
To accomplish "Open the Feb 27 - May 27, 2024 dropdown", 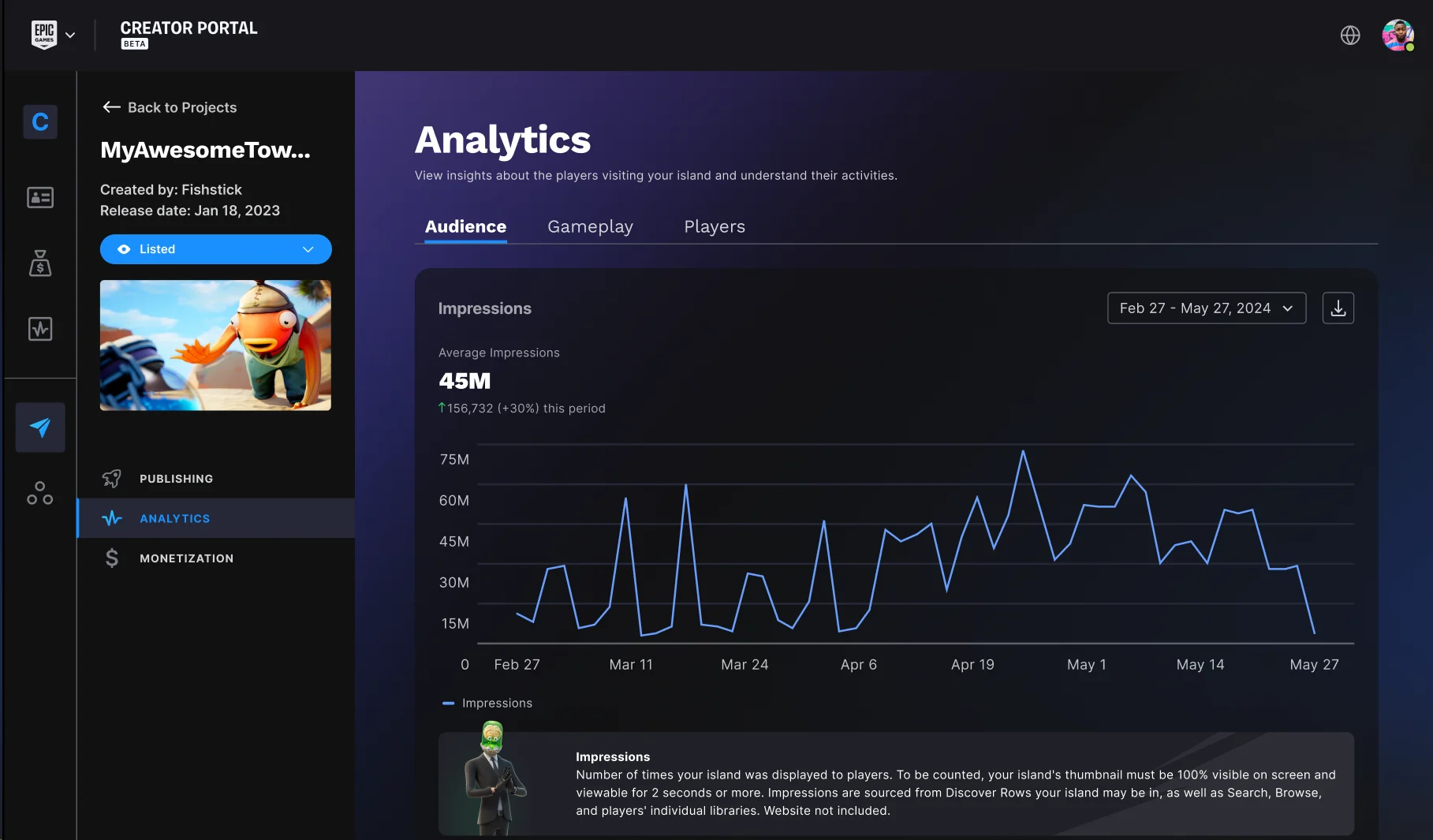I will point(1207,308).
